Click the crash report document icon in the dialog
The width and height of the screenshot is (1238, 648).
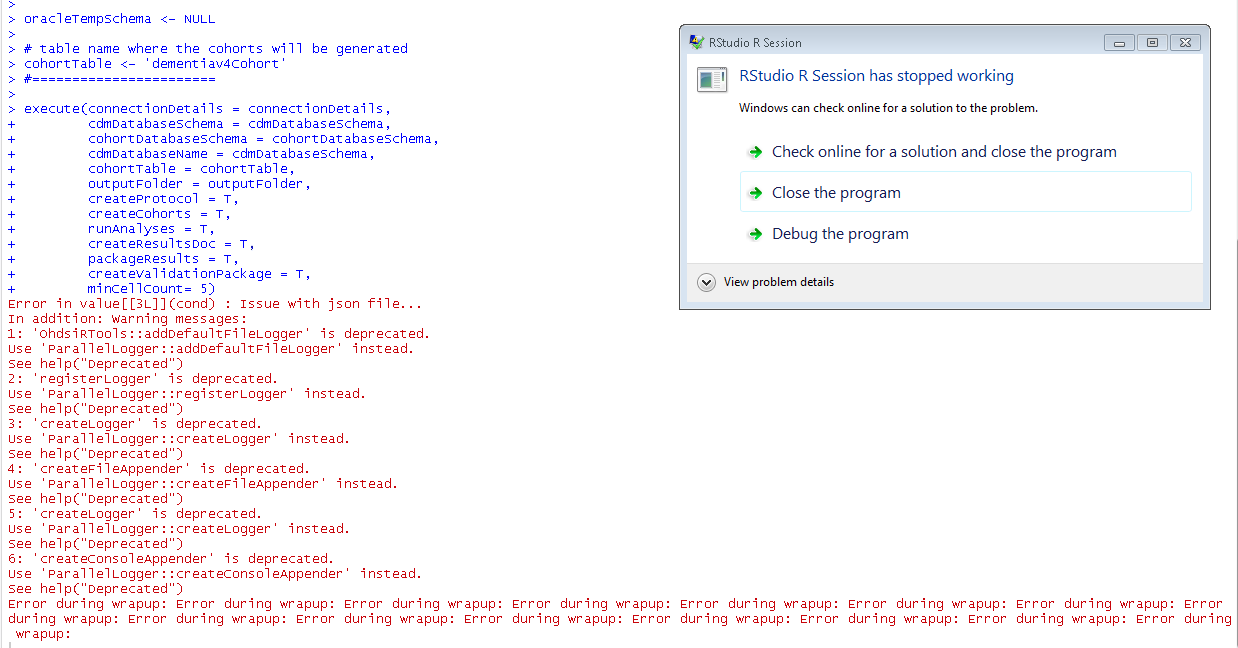[711, 80]
